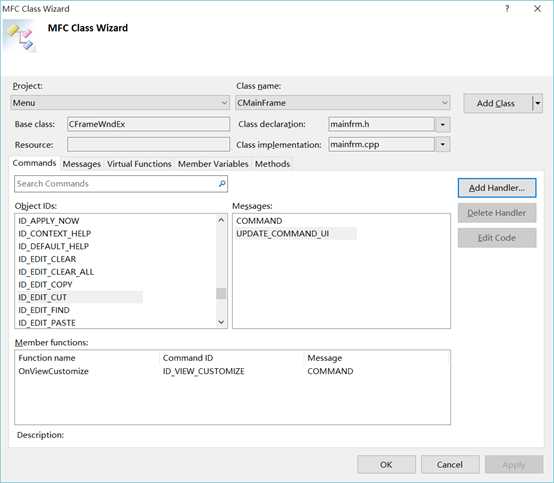Open the Add Class split-button arrow
The image size is (554, 483).
[537, 104]
